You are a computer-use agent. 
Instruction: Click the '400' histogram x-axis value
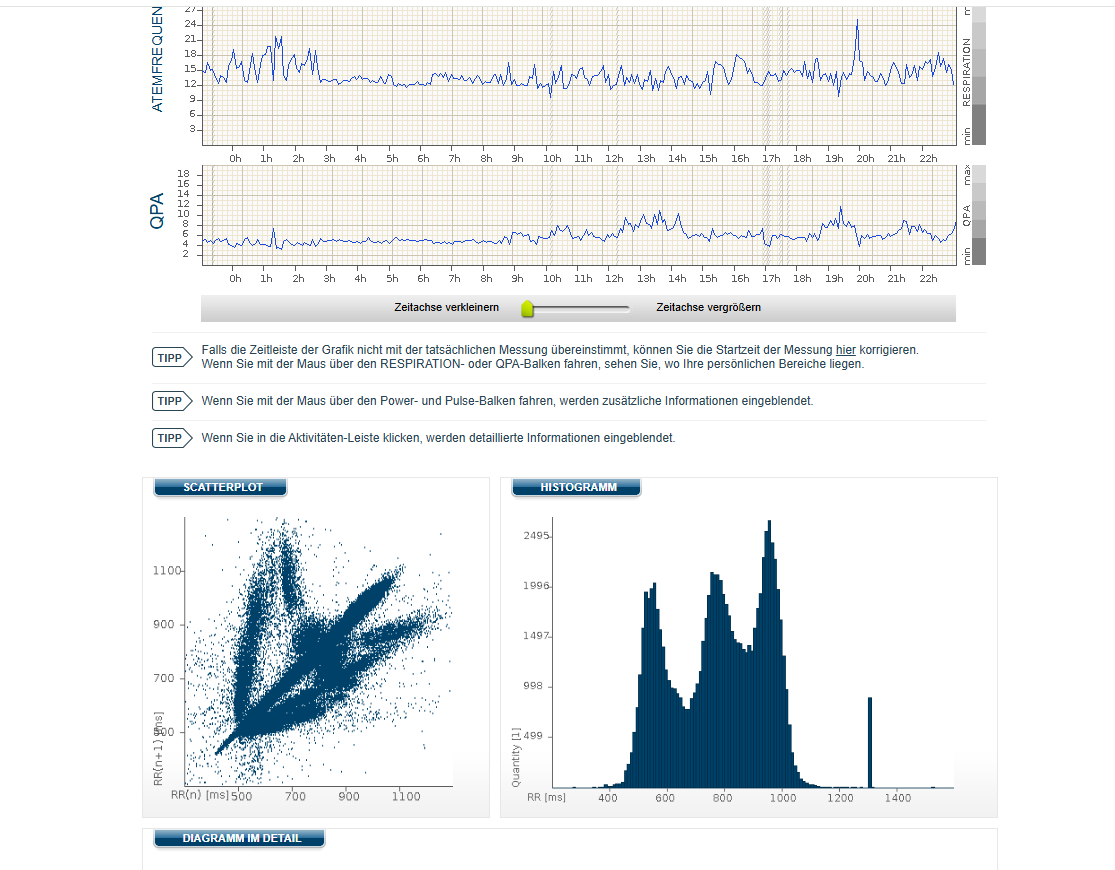607,798
